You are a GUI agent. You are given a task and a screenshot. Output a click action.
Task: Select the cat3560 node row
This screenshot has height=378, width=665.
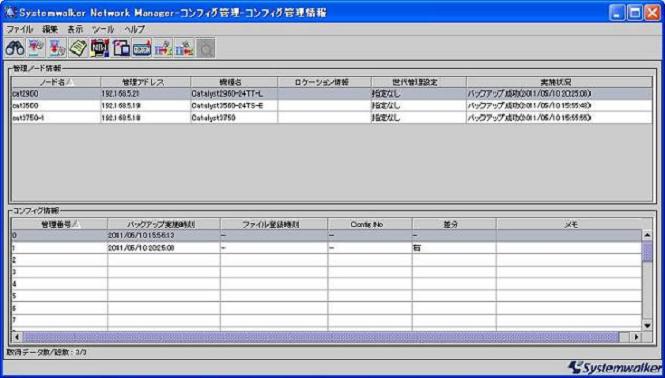pos(332,105)
